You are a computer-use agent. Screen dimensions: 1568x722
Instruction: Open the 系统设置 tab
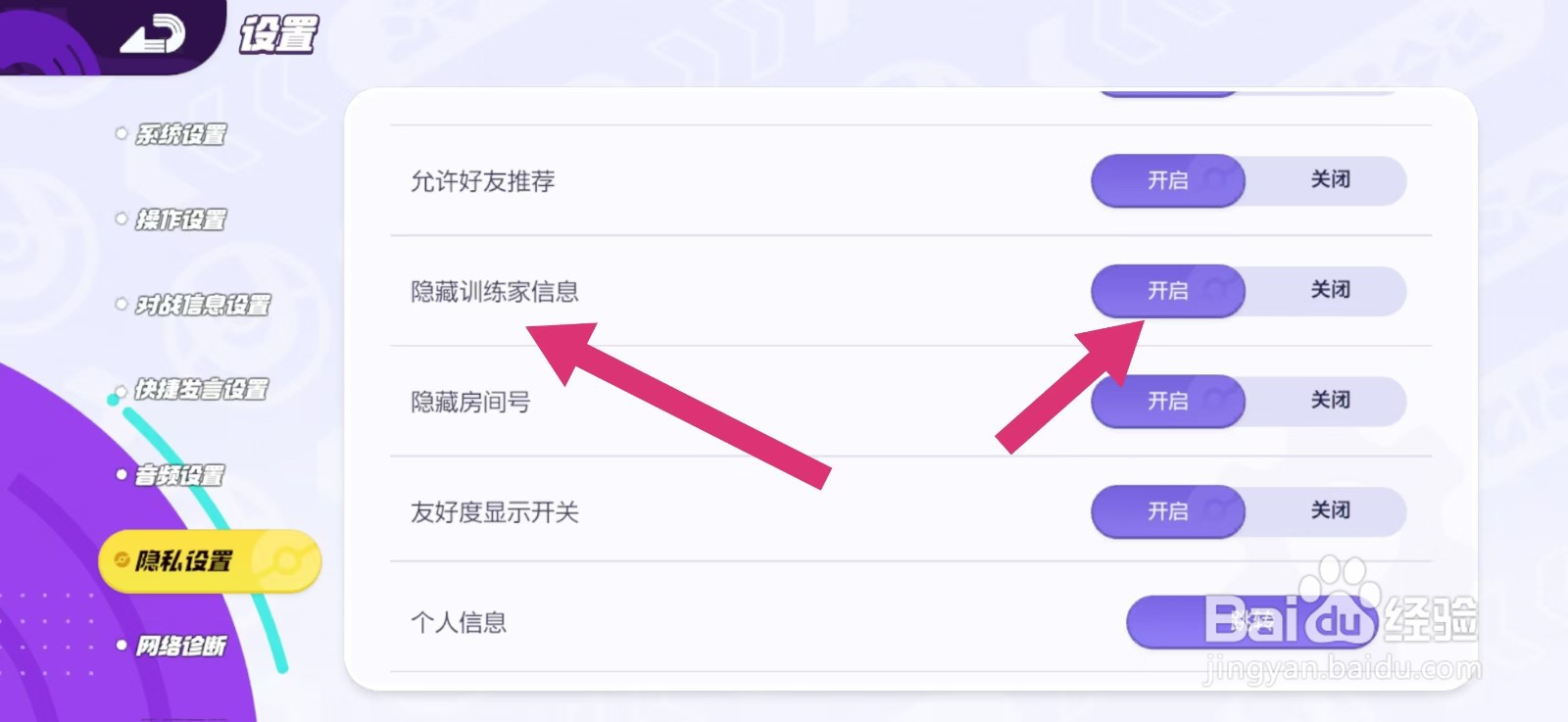pos(180,134)
